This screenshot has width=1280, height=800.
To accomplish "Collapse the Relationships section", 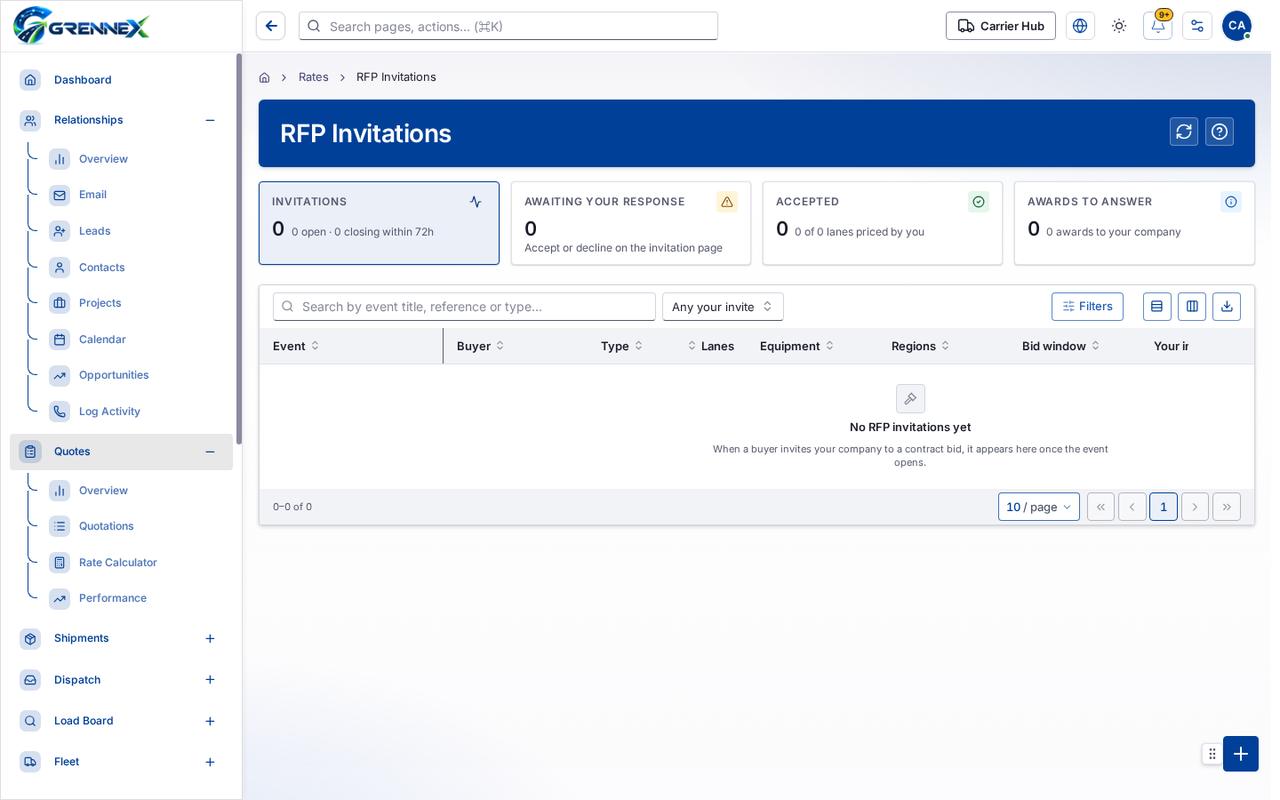I will 210,120.
